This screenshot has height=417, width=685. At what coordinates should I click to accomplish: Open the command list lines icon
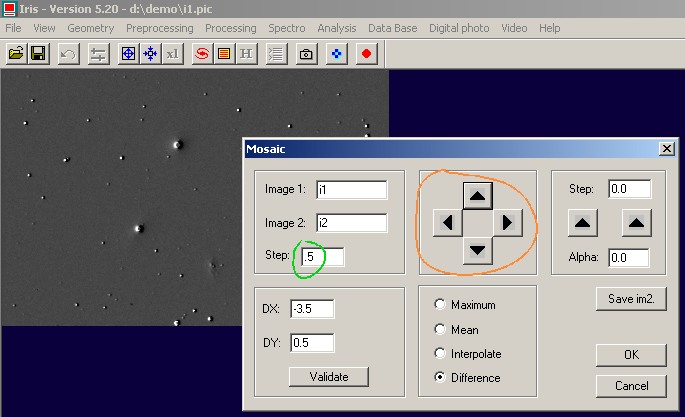276,54
